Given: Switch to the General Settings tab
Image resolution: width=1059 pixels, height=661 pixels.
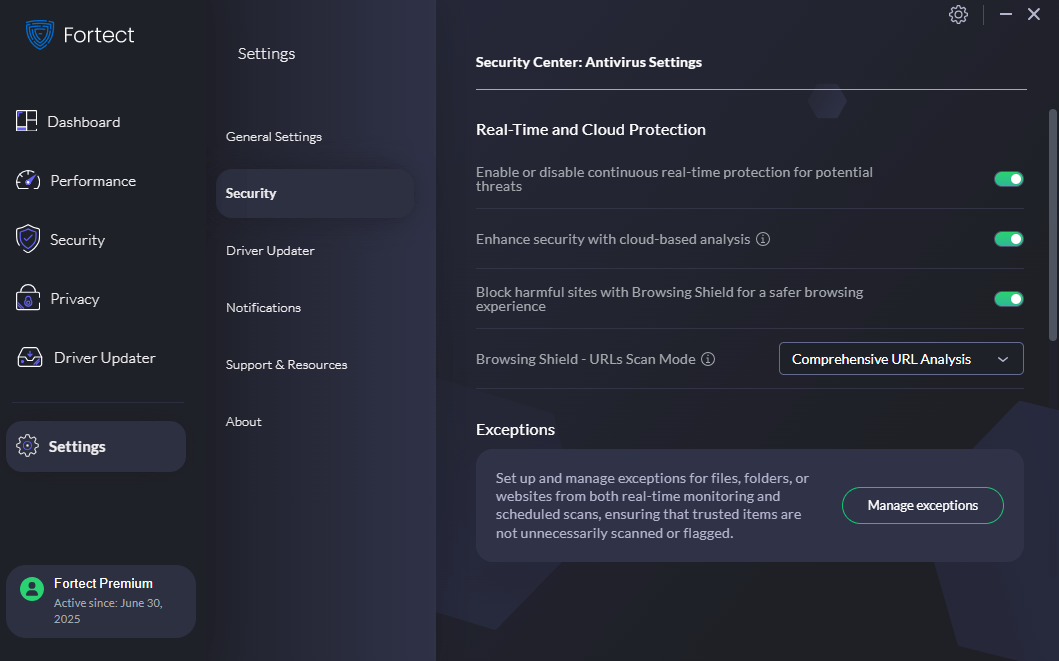Looking at the screenshot, I should click(274, 136).
